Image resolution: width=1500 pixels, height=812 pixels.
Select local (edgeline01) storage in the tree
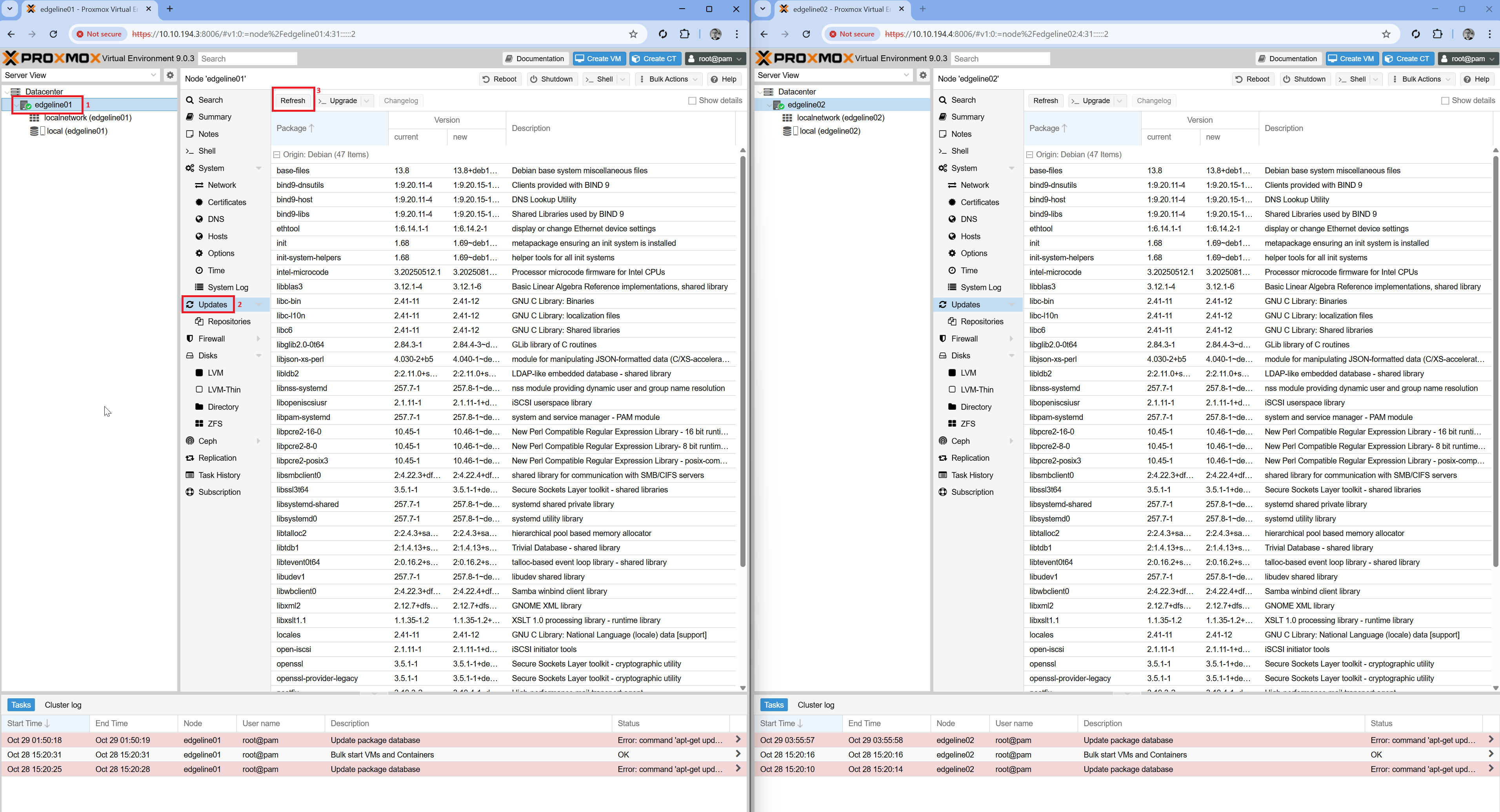76,131
